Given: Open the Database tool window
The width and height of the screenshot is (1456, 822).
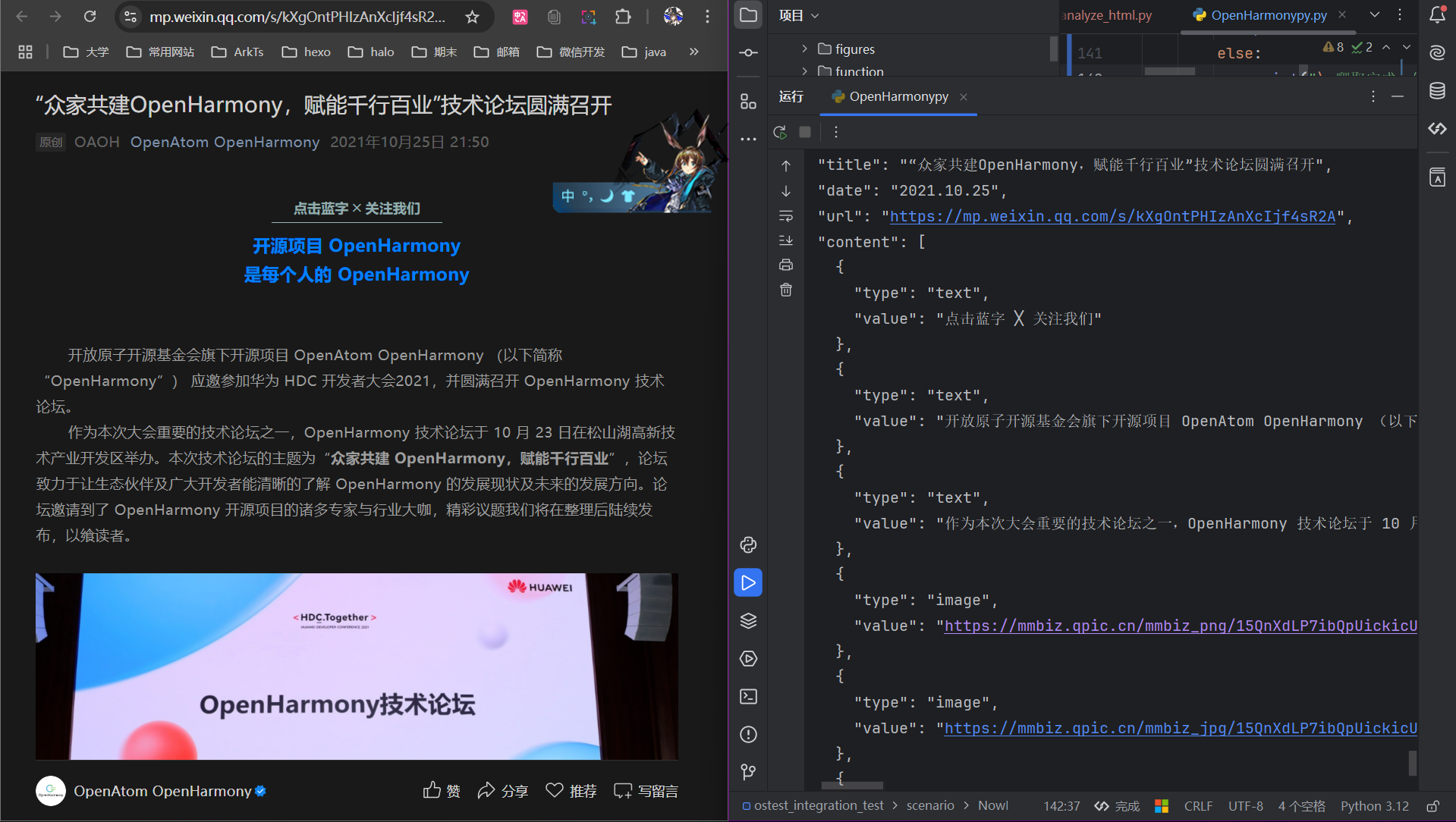Looking at the screenshot, I should [1437, 91].
